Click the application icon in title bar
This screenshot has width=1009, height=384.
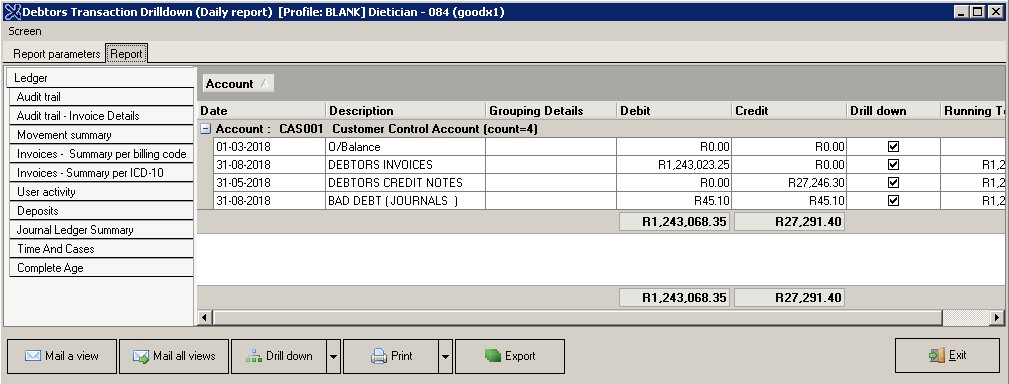(x=12, y=12)
